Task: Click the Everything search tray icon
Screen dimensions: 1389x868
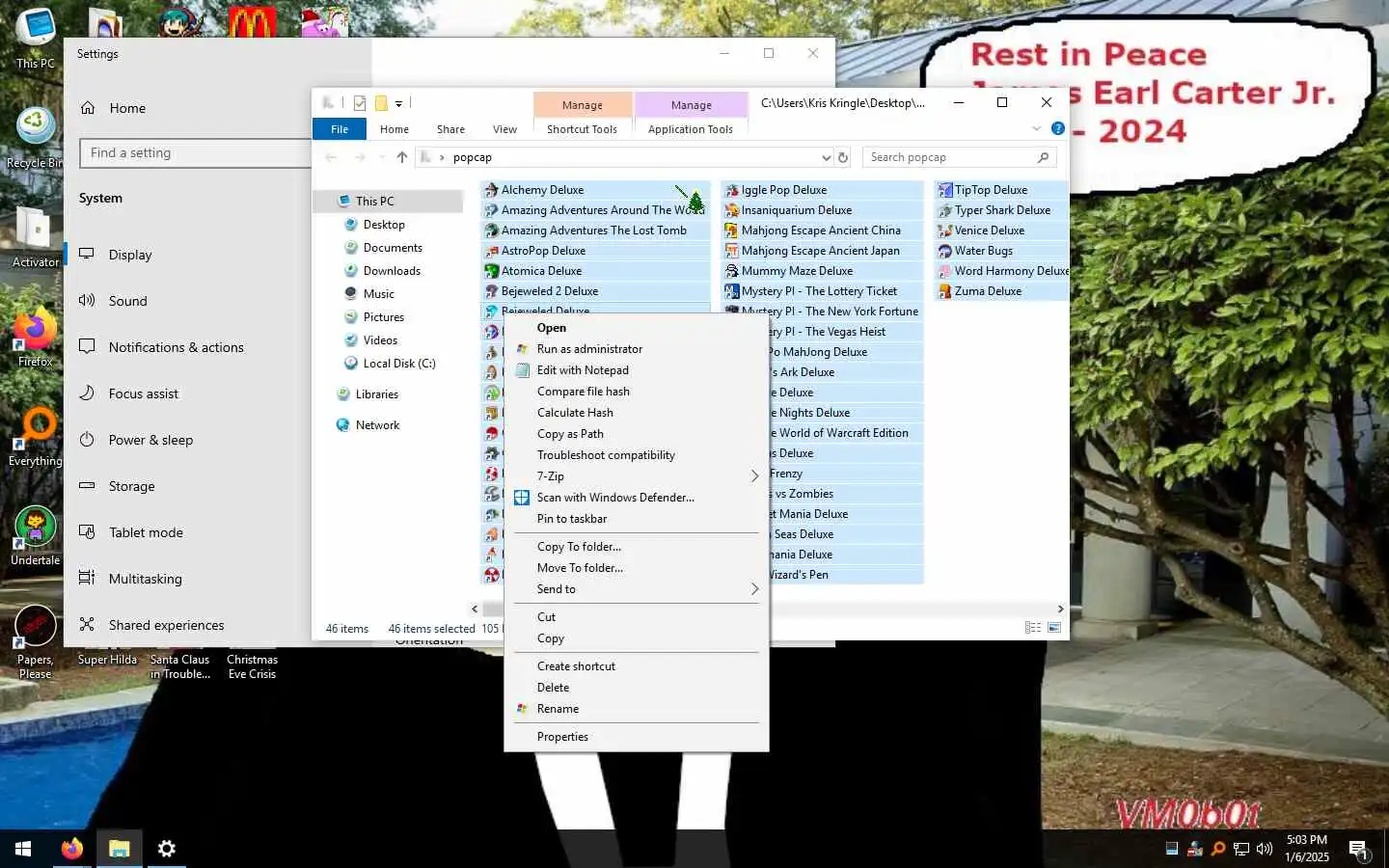Action: (x=1218, y=849)
